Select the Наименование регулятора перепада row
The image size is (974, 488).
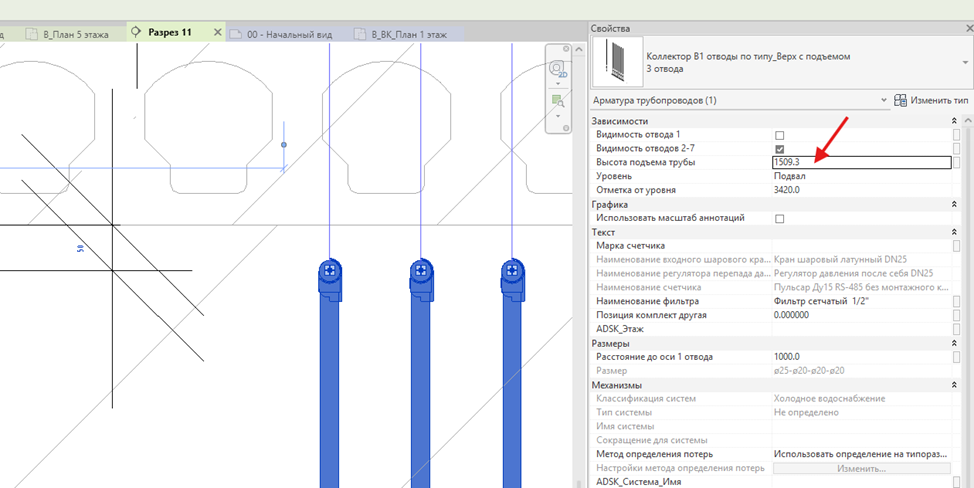click(770, 274)
